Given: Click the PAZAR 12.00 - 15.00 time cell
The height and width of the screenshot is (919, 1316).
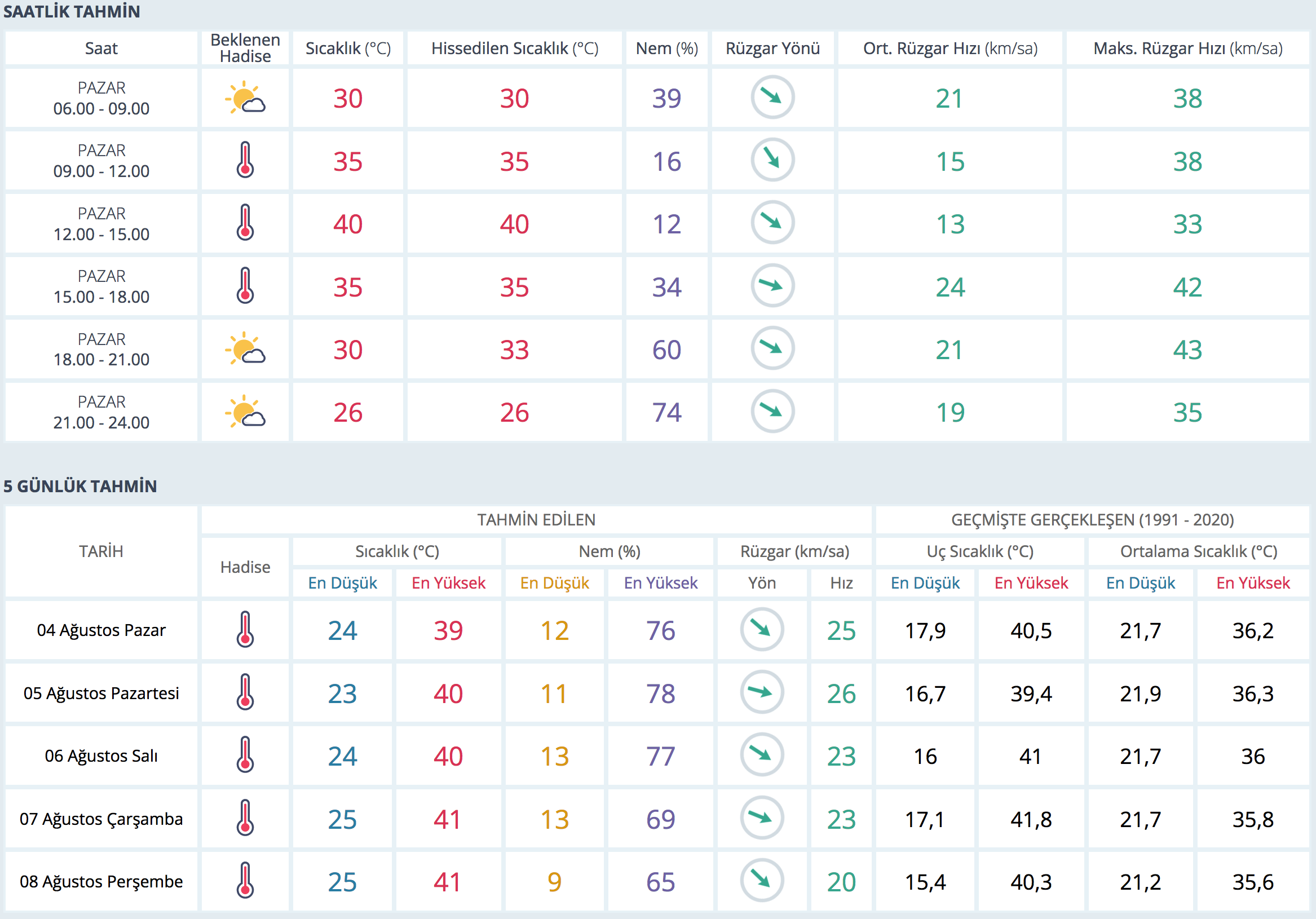Looking at the screenshot, I should pos(101,224).
